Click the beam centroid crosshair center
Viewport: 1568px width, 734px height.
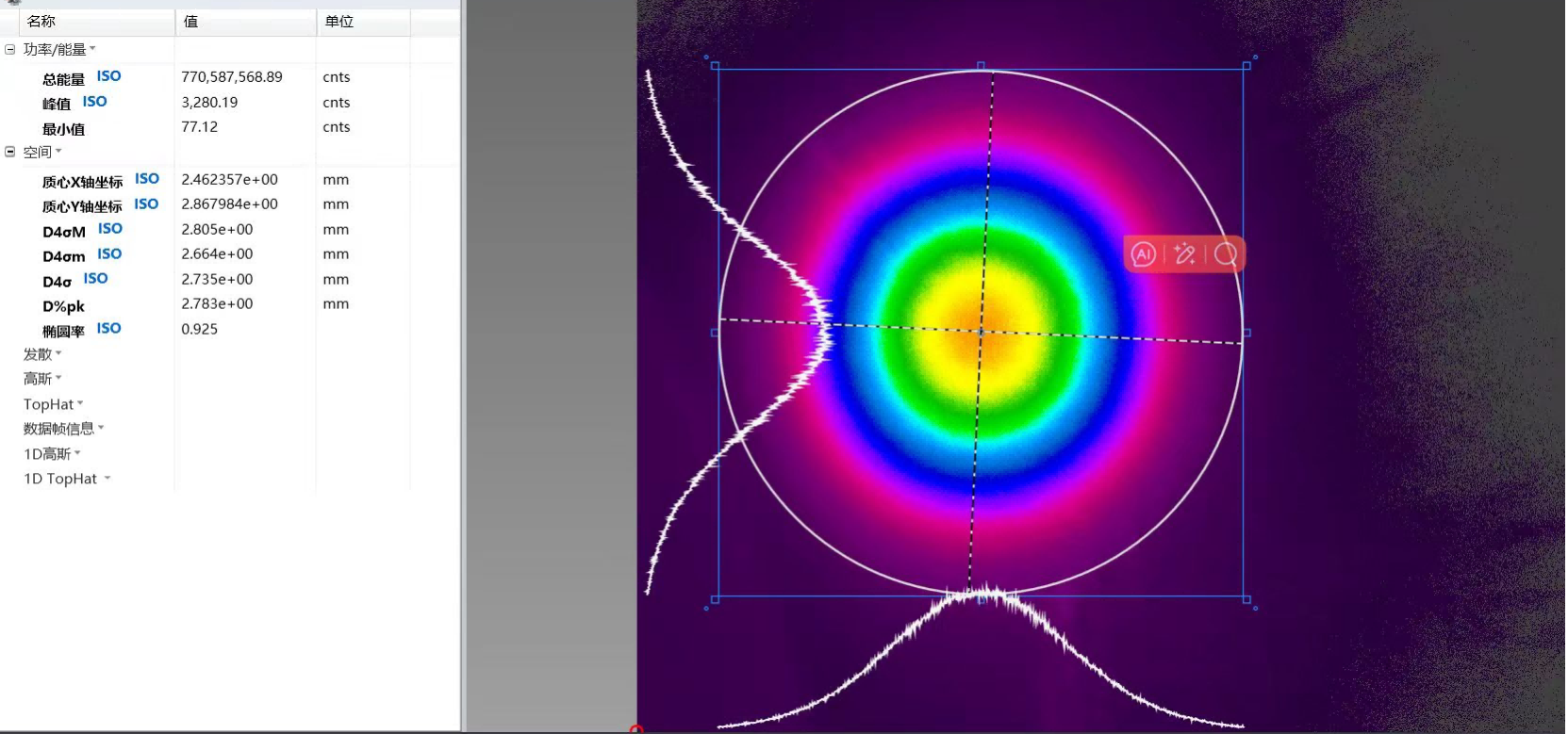coord(981,332)
